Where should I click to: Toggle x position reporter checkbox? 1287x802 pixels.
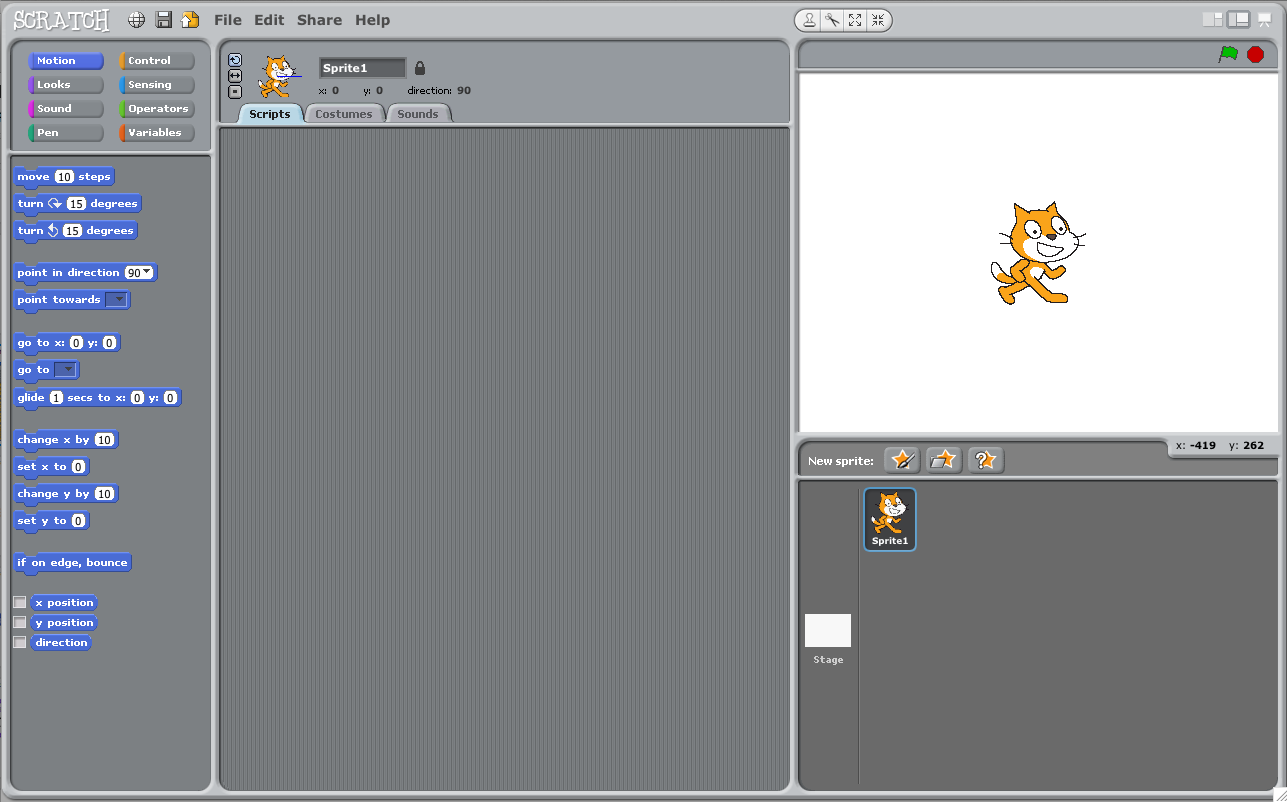click(20, 602)
